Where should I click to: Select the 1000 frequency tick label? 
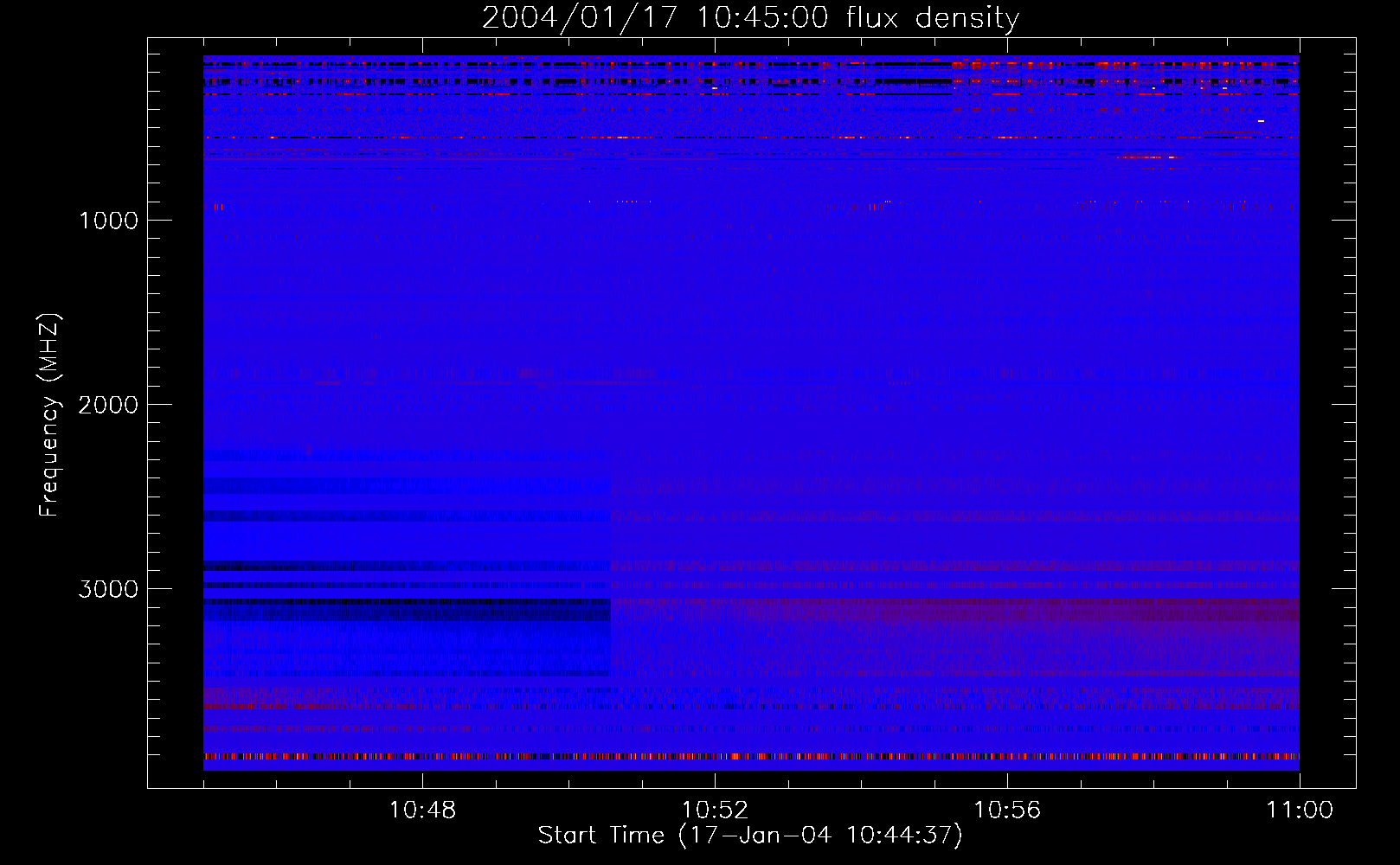tap(109, 221)
